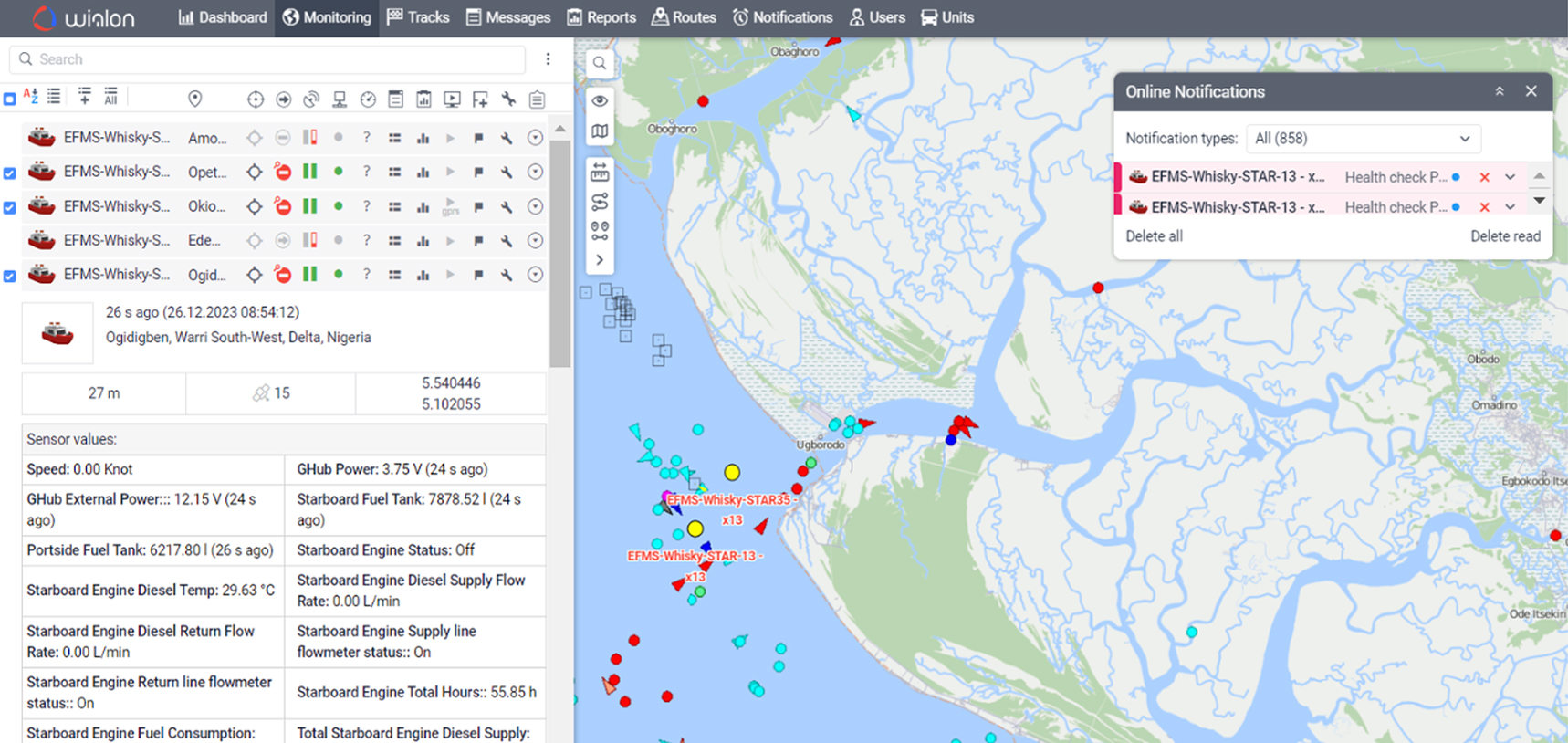
Task: Collapse the Online Notifications panel
Action: [1499, 91]
